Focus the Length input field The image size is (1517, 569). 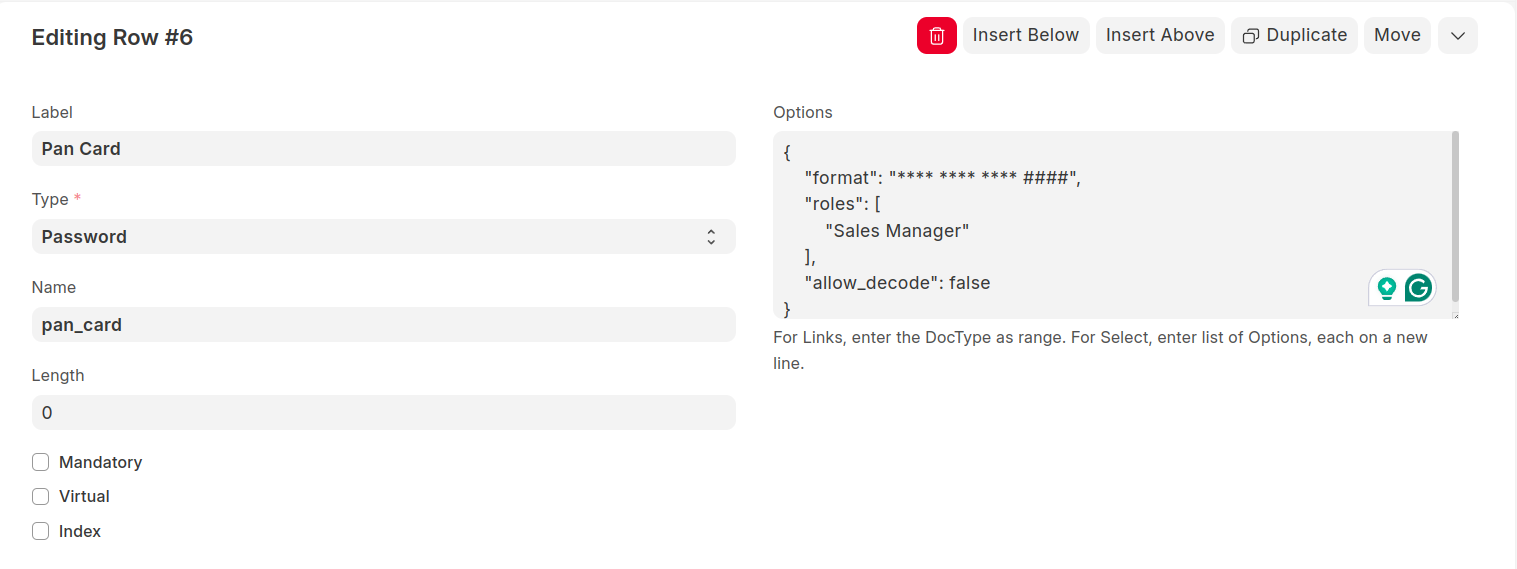pos(383,413)
